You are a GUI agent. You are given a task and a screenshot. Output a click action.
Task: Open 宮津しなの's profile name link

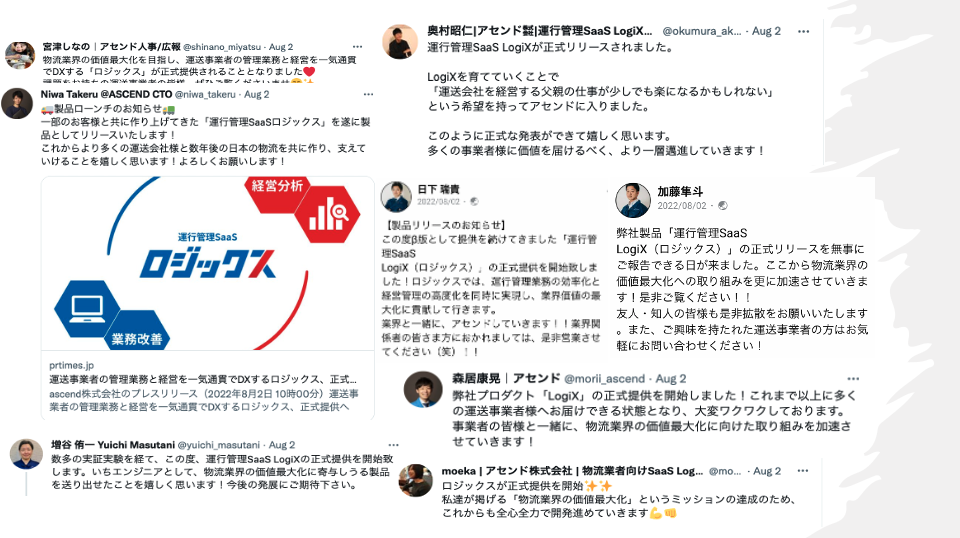click(111, 47)
